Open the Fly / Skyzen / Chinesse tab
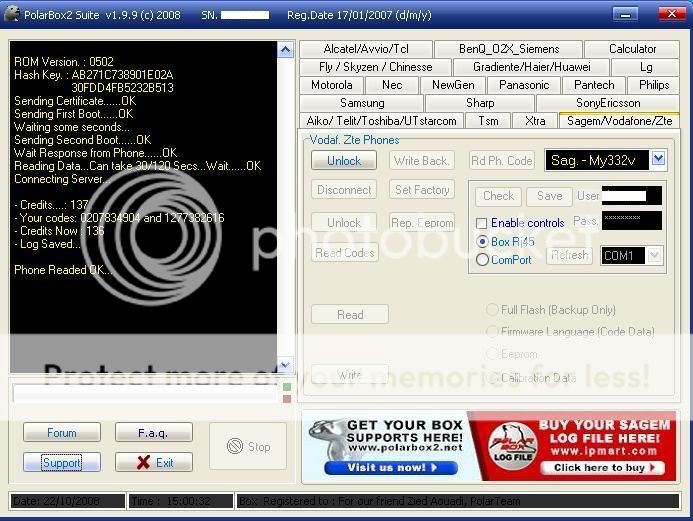693x521 pixels. point(375,67)
